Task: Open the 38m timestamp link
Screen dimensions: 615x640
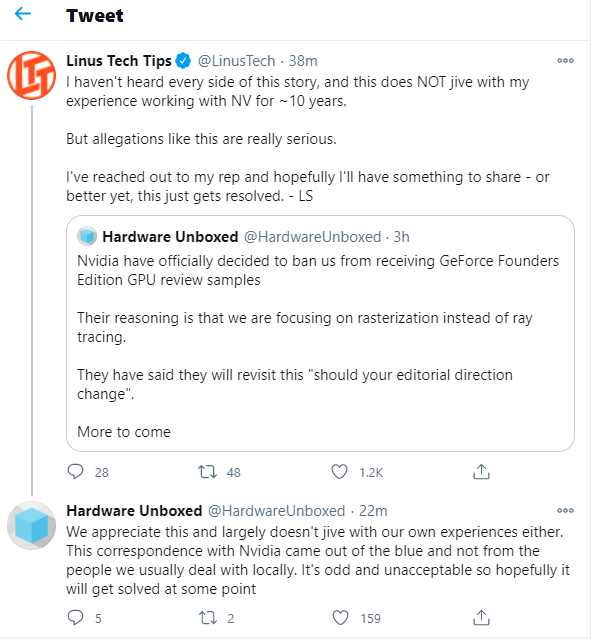Action: 303,61
